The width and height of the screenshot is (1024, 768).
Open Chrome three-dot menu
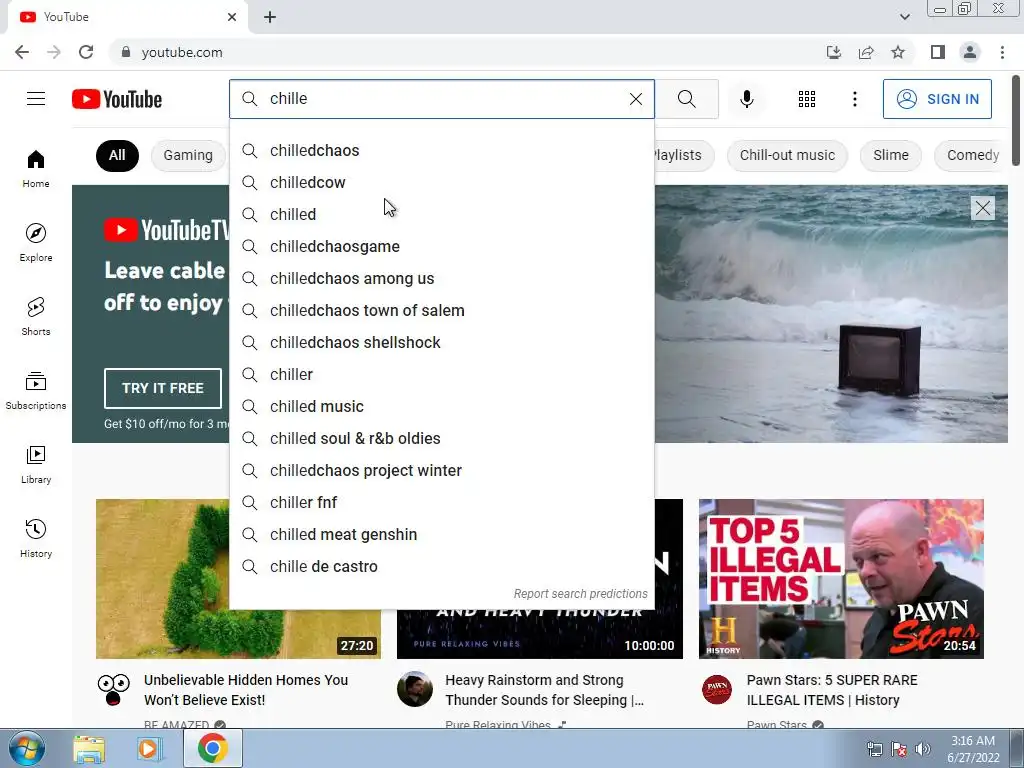pyautogui.click(x=1002, y=52)
